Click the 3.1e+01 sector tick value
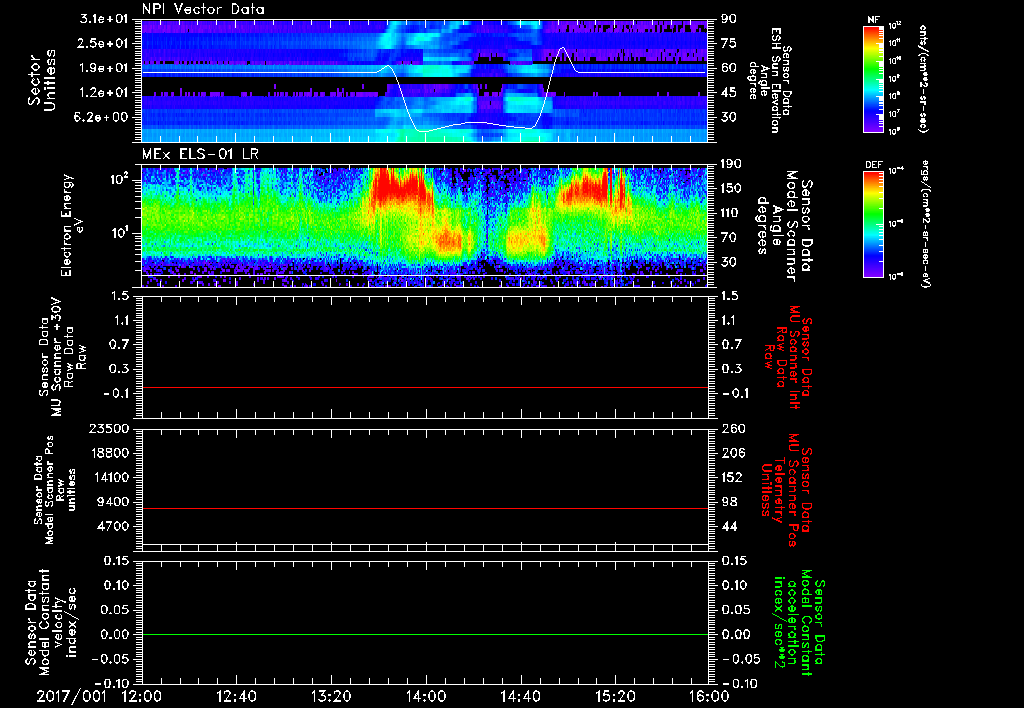 coord(104,19)
